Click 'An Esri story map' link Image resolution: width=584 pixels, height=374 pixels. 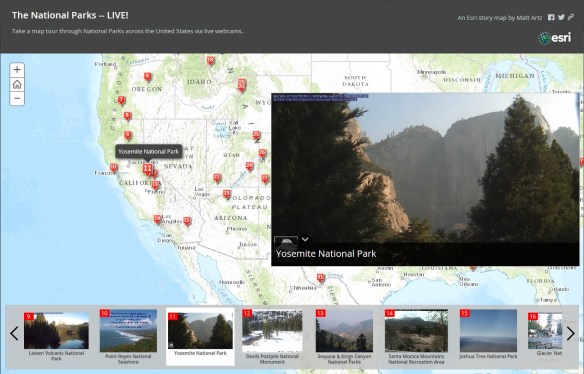click(x=499, y=18)
